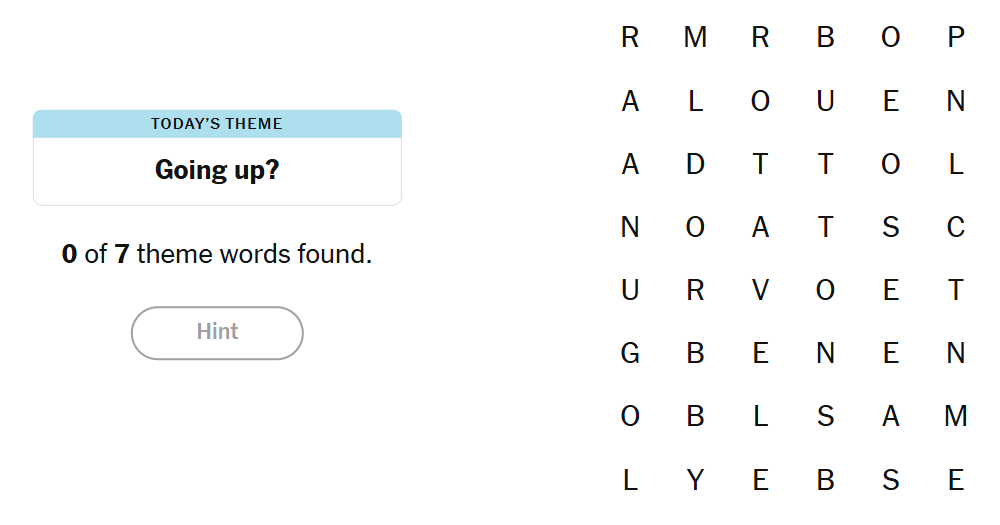Viewport: 1000px width, 525px height.
Task: Tap the letter C in the grid
Action: pos(956,228)
